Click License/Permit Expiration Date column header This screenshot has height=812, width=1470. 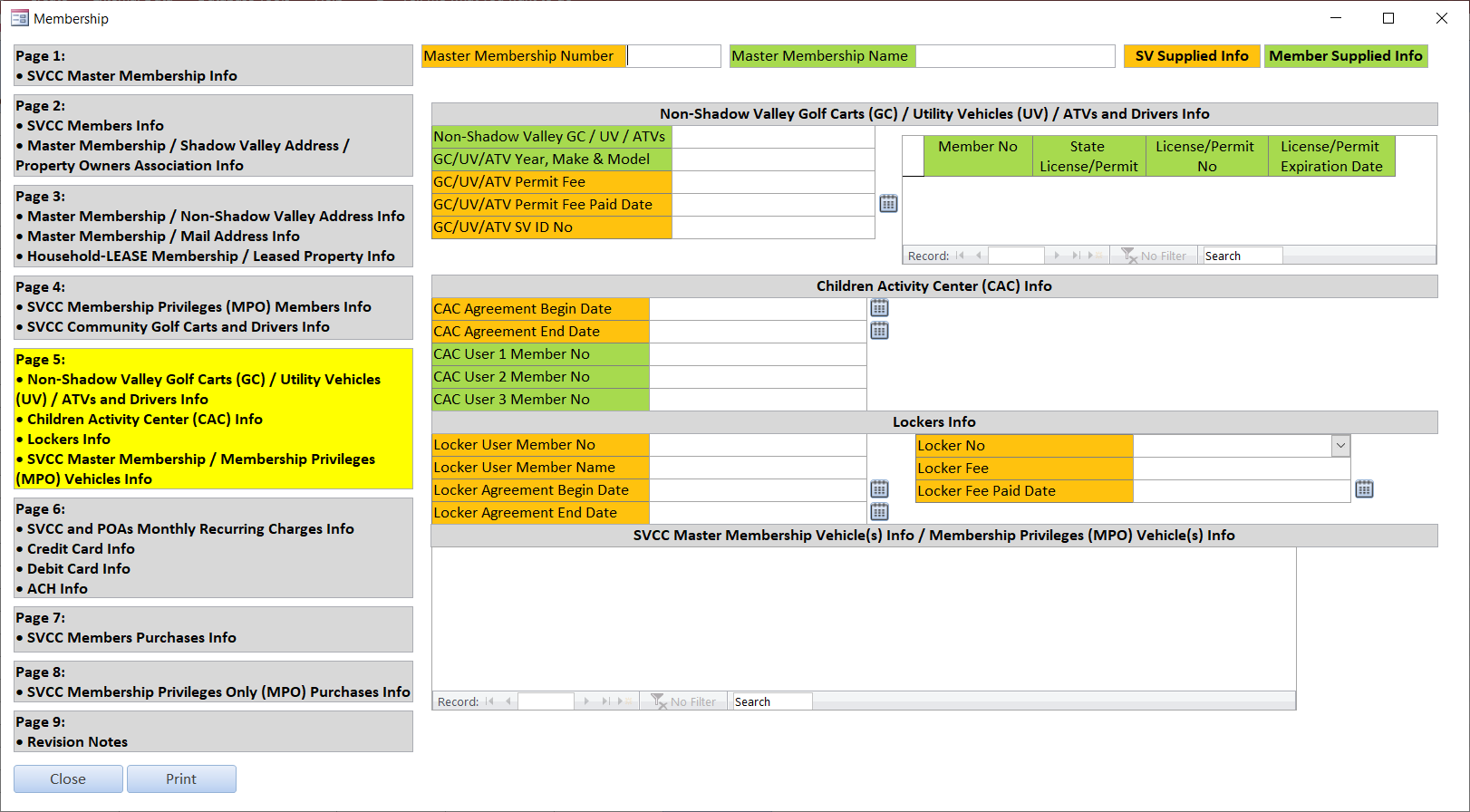(x=1331, y=156)
